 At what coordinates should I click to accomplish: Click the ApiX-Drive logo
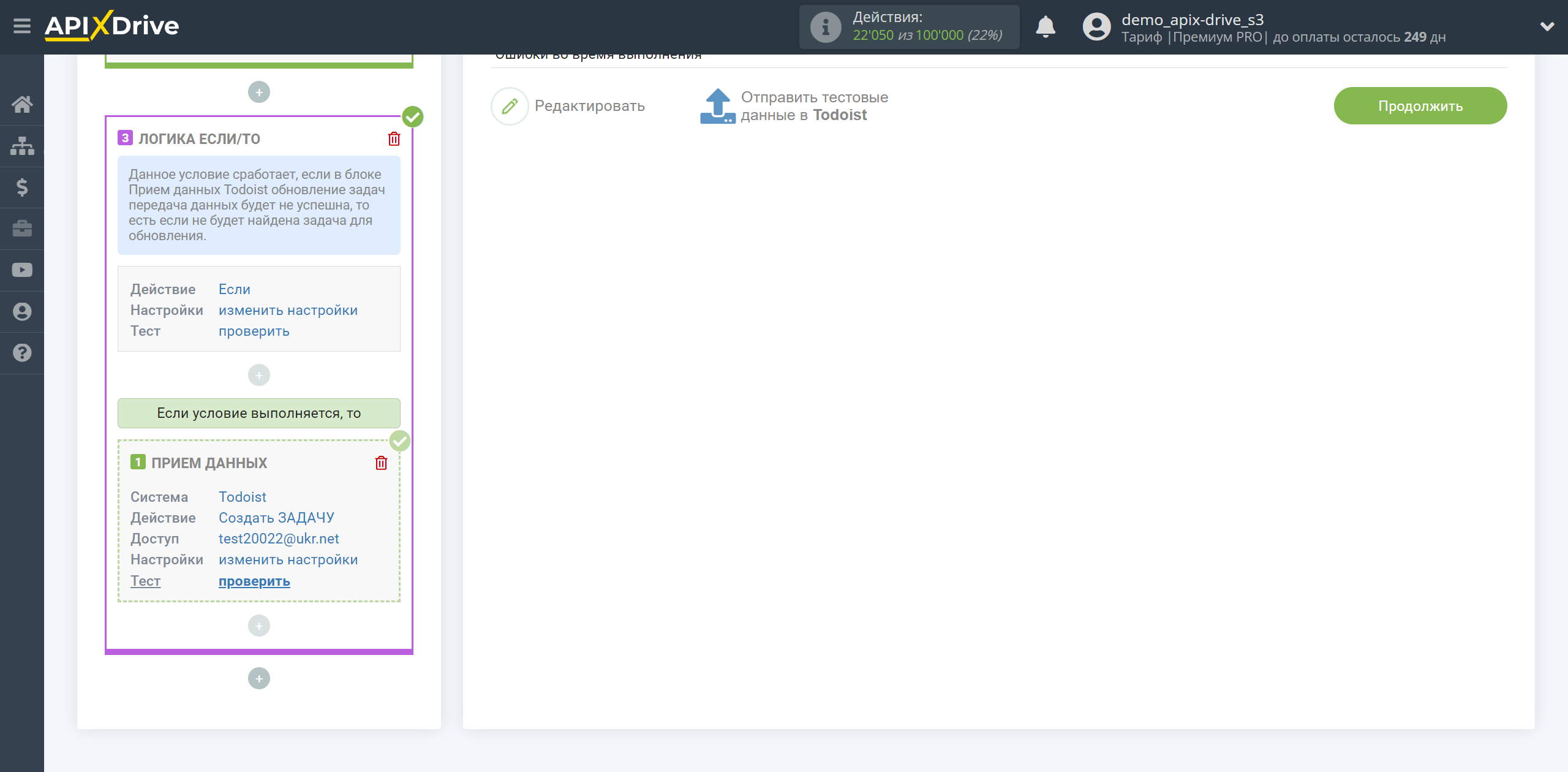[x=112, y=26]
